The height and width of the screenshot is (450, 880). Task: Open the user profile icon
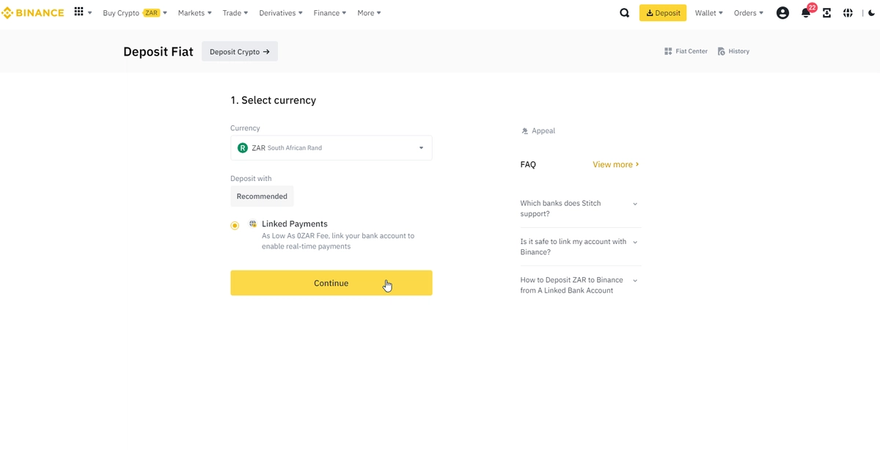coord(782,13)
